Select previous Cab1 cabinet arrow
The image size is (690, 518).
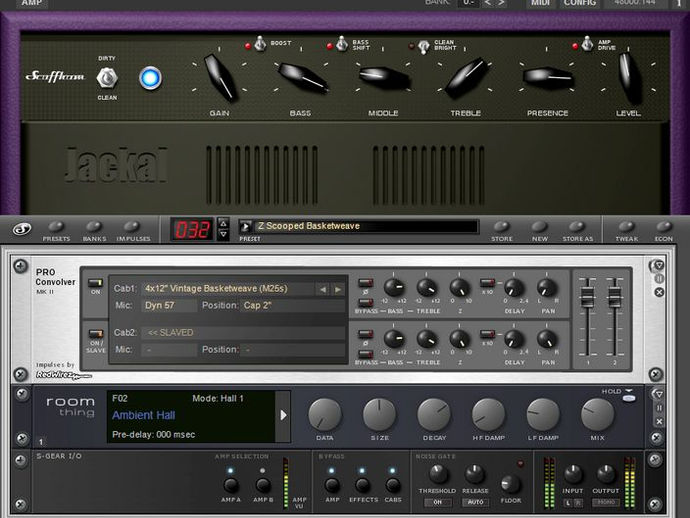323,290
